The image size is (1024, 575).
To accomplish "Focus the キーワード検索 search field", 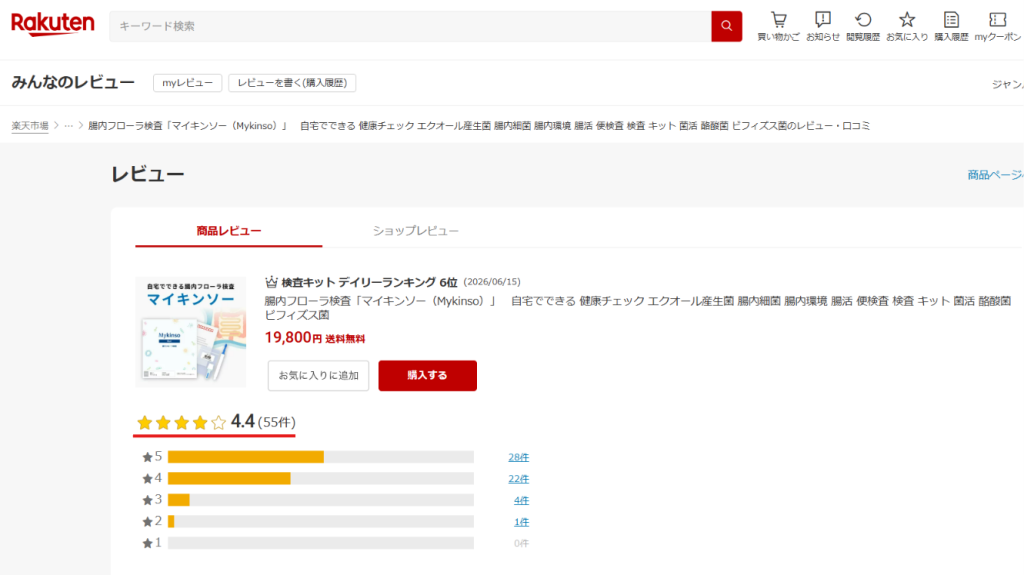I will 410,26.
